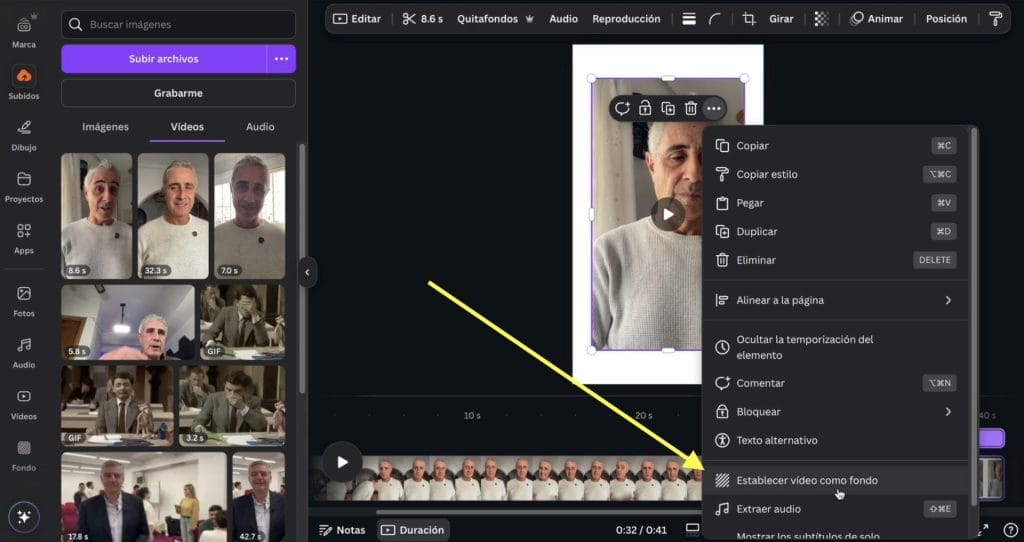Viewport: 1024px width, 542px height.
Task: Collapse the side panel with arrow handle
Action: [307, 272]
